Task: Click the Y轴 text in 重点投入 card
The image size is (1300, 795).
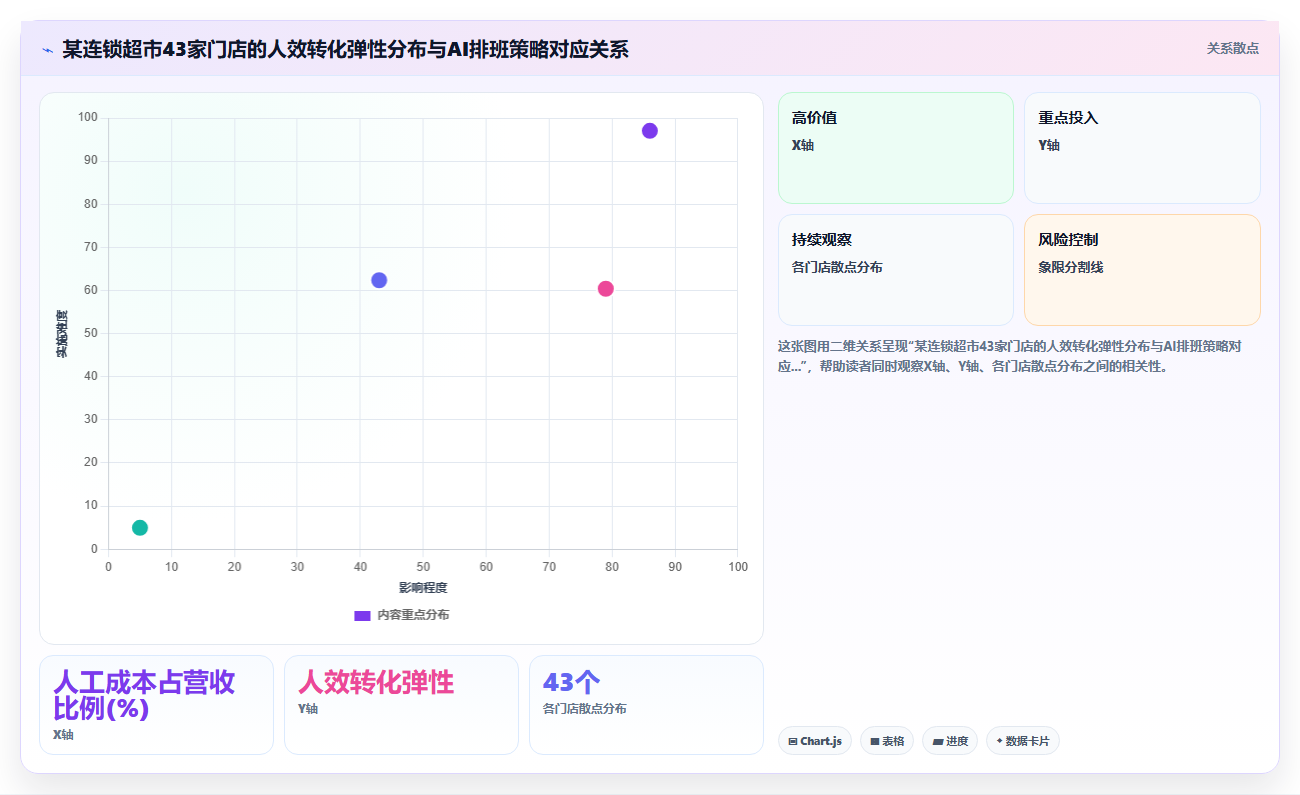Action: [1049, 145]
